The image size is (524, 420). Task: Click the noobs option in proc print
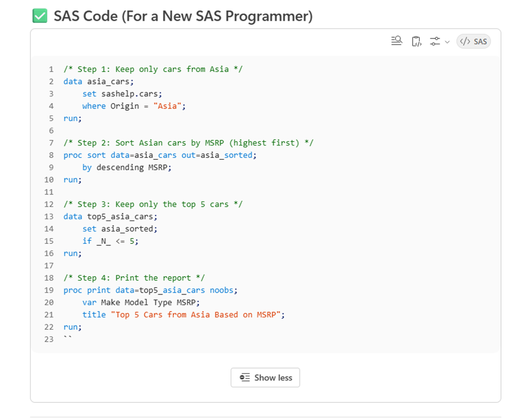tap(221, 290)
